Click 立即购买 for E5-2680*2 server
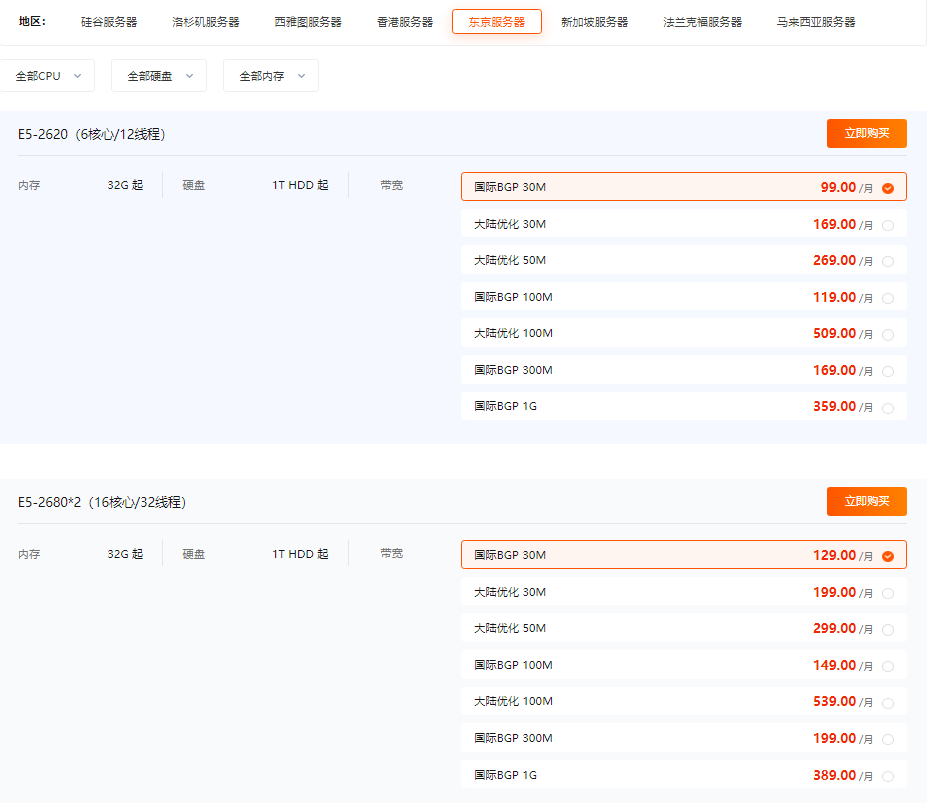 click(x=866, y=502)
